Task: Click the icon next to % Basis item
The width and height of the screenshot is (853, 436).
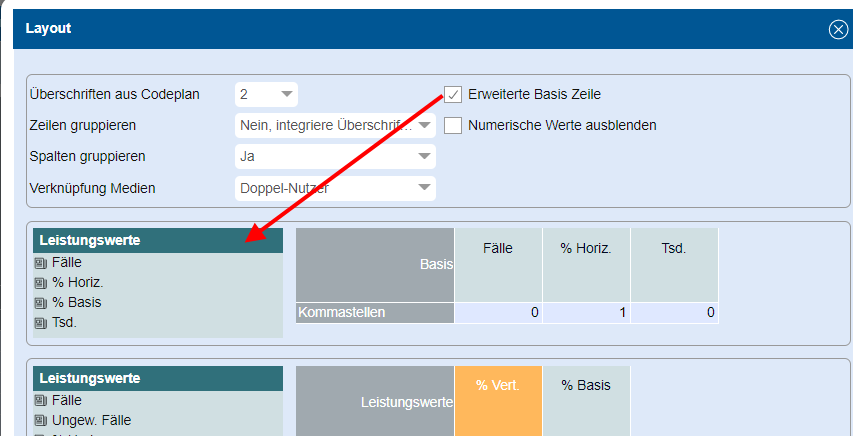Action: (x=41, y=302)
